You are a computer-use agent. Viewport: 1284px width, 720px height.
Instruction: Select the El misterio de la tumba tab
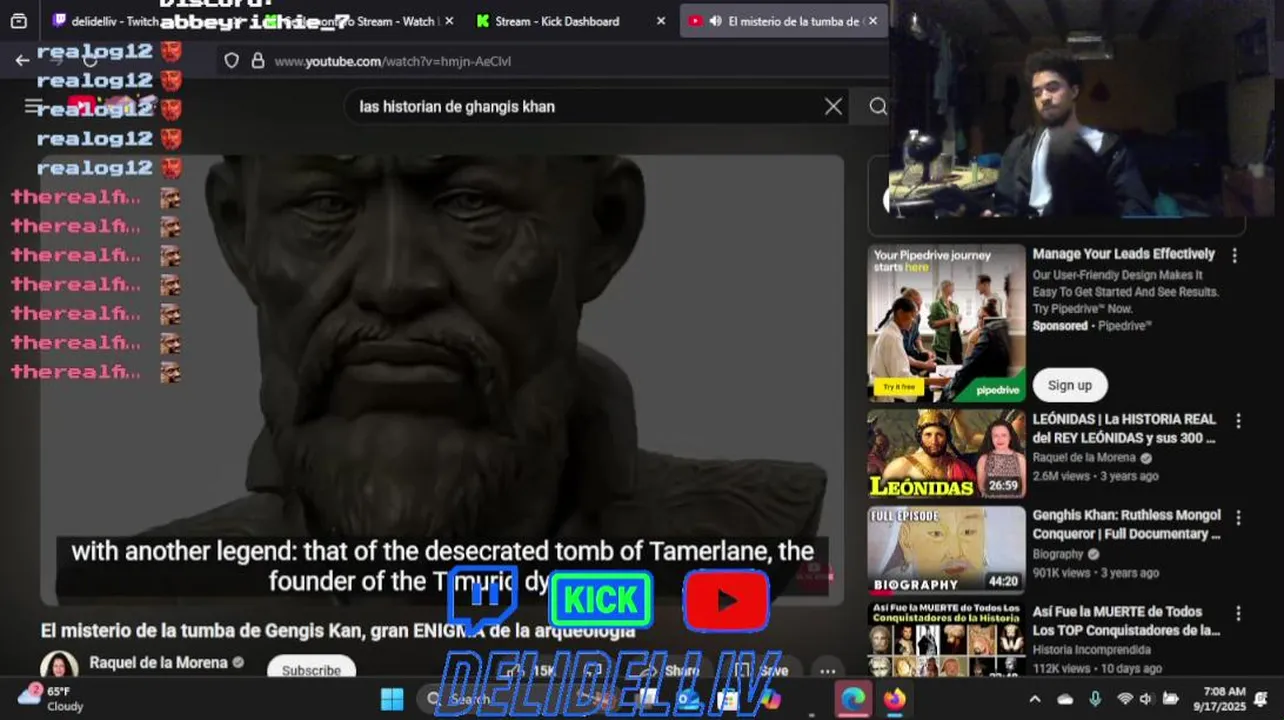coord(784,21)
